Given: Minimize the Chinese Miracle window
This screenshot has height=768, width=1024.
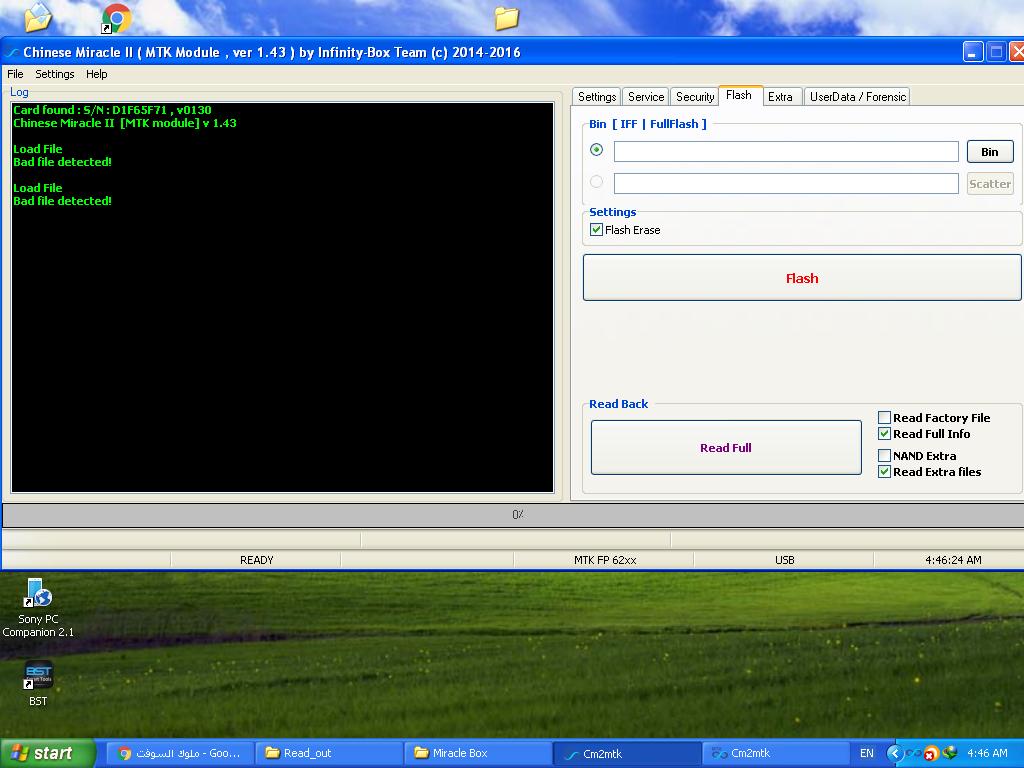Looking at the screenshot, I should 973,52.
